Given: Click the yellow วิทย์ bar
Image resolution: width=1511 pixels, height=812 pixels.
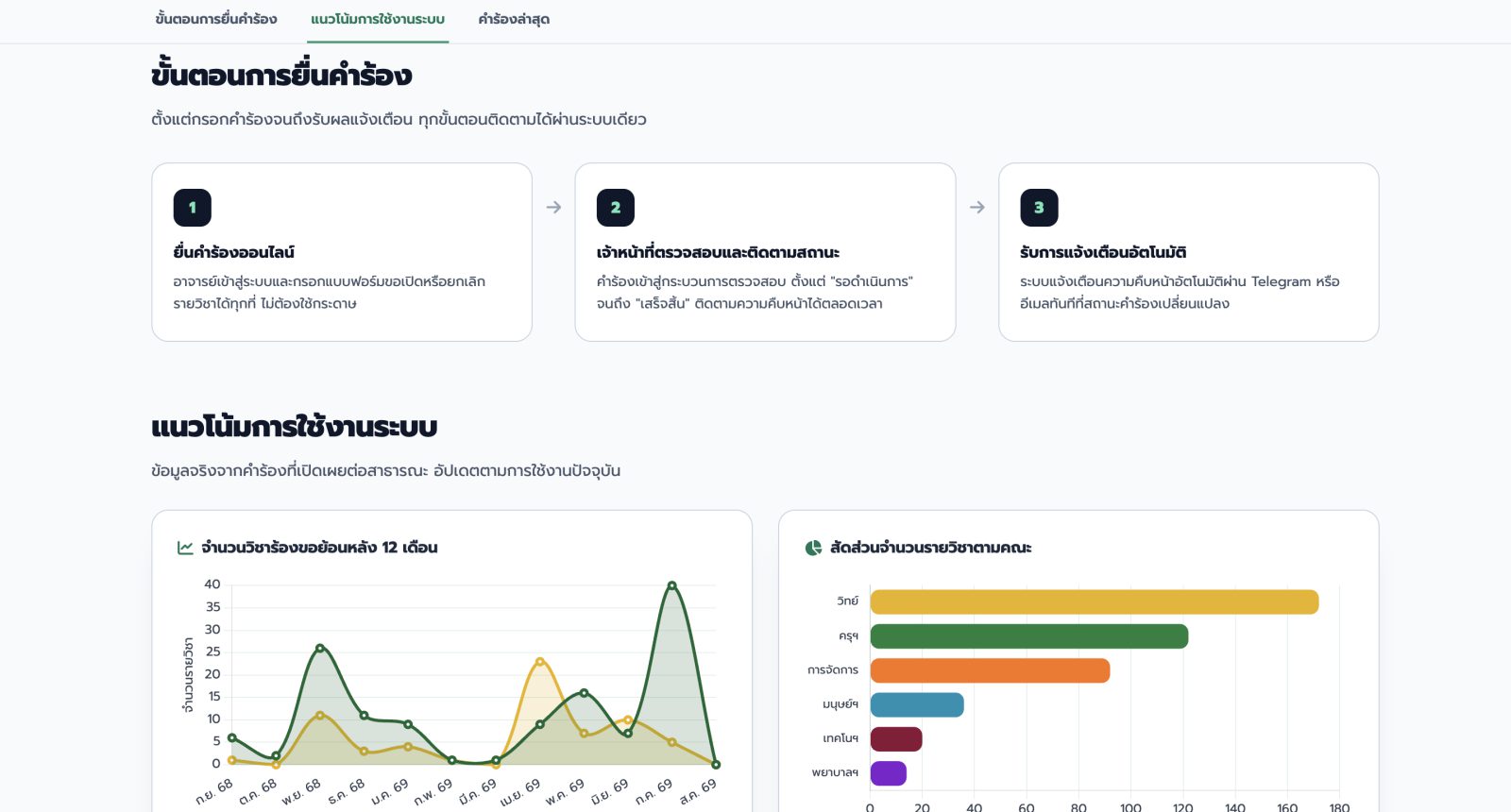Looking at the screenshot, I should pyautogui.click(x=1095, y=601).
